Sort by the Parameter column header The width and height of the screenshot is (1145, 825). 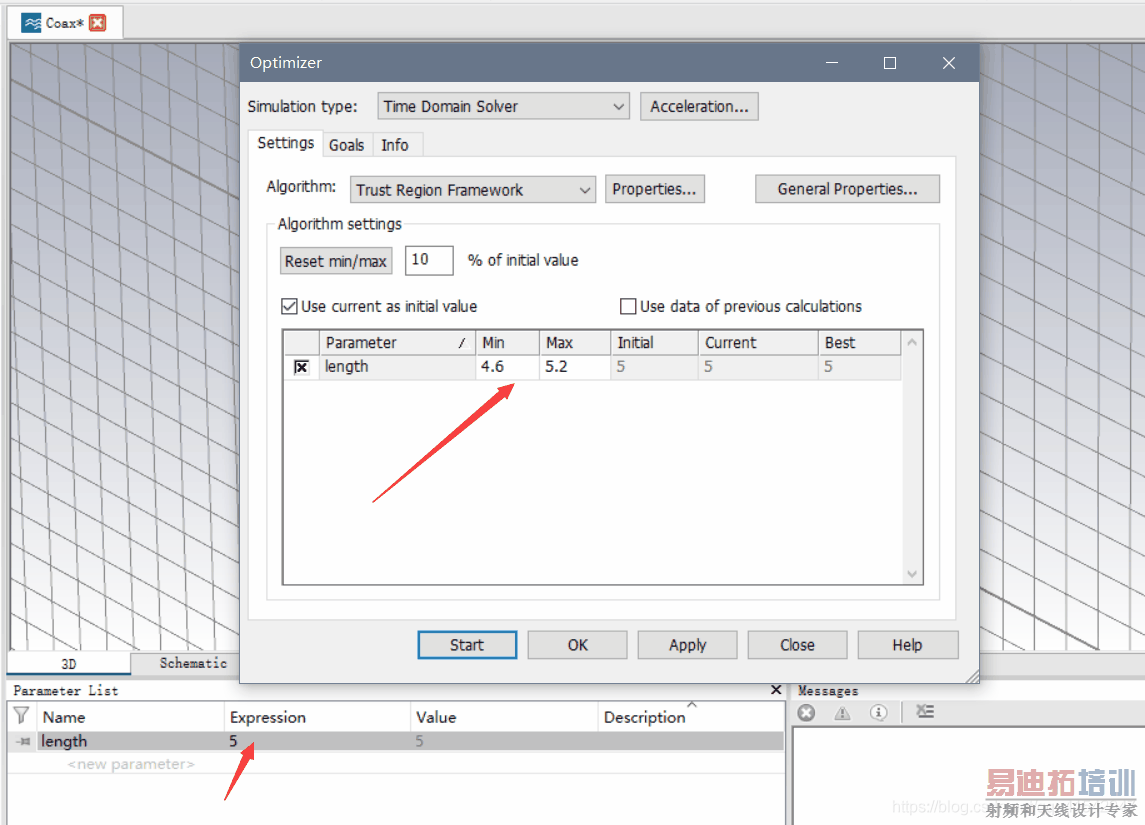[x=397, y=342]
